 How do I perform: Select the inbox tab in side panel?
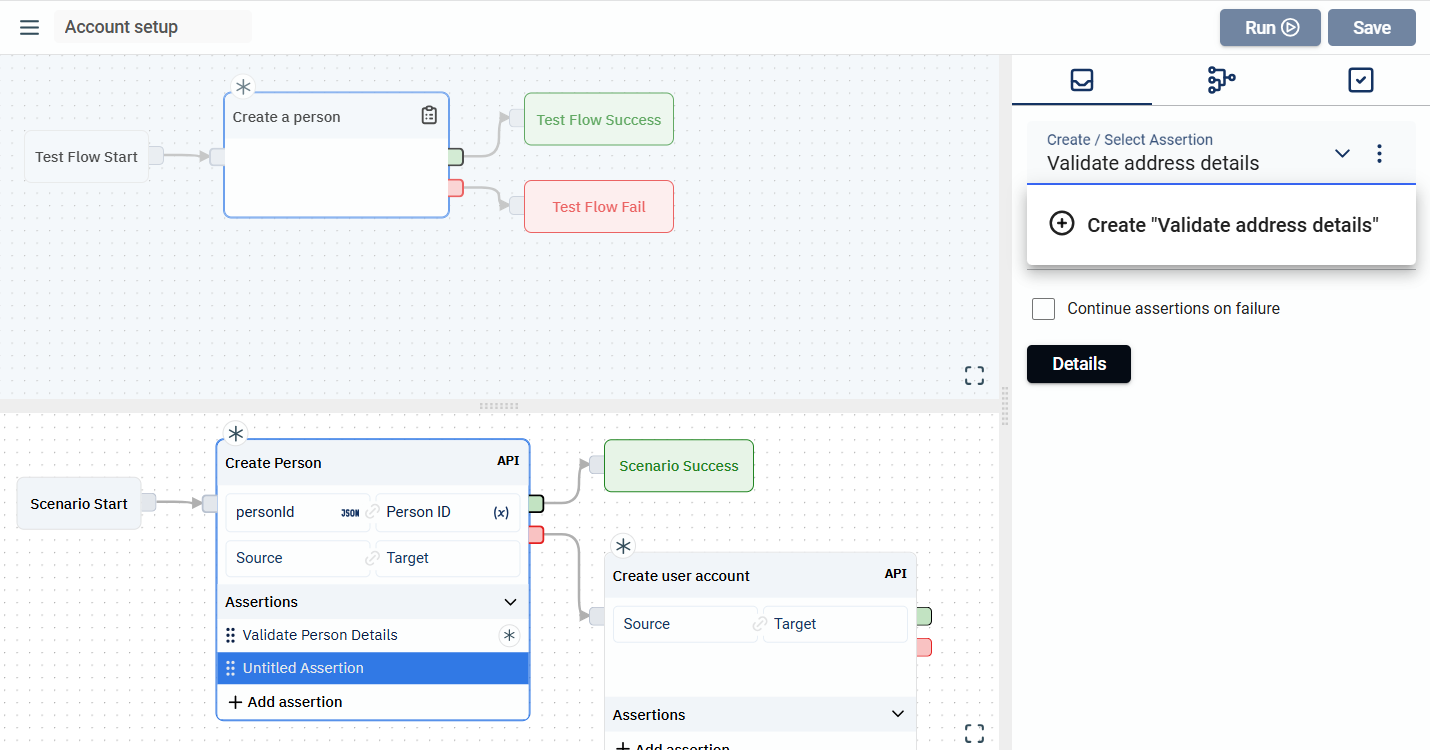1081,80
